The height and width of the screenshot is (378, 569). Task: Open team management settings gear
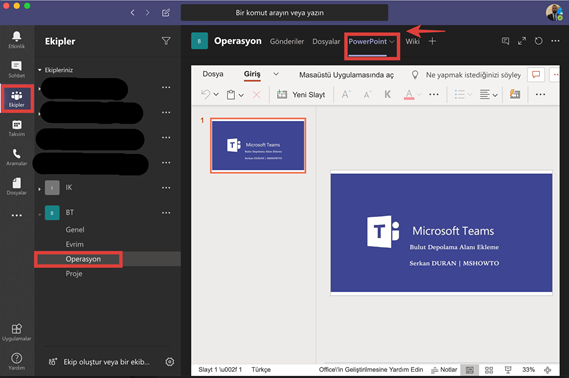click(169, 362)
